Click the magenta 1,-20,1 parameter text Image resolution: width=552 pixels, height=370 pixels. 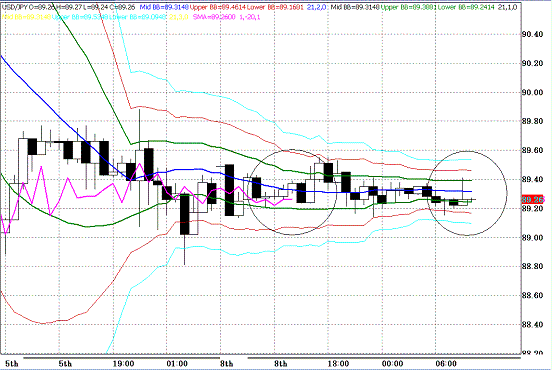[250, 17]
